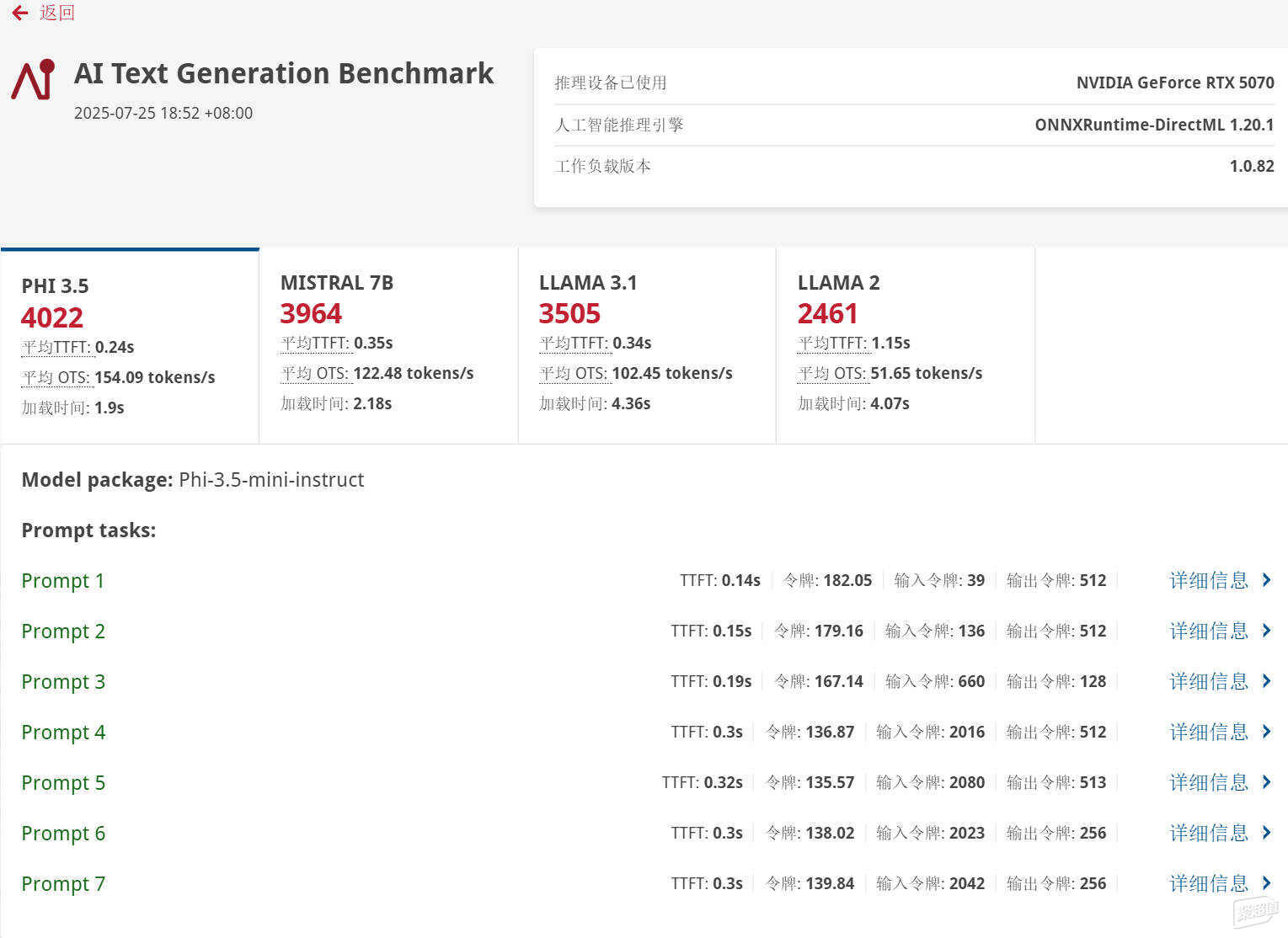Expand Prompt 4 chevron arrow
This screenshot has height=938, width=1288.
point(1266,732)
